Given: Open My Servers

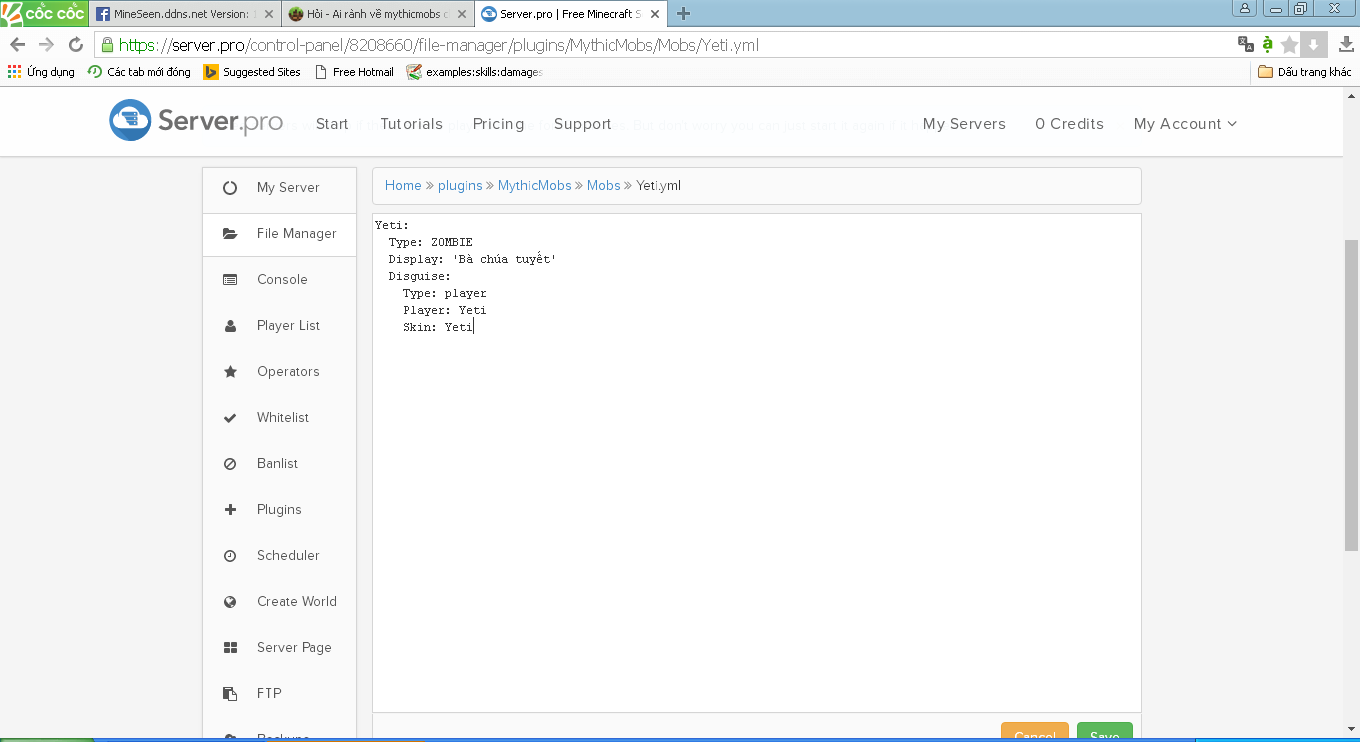Looking at the screenshot, I should point(964,124).
